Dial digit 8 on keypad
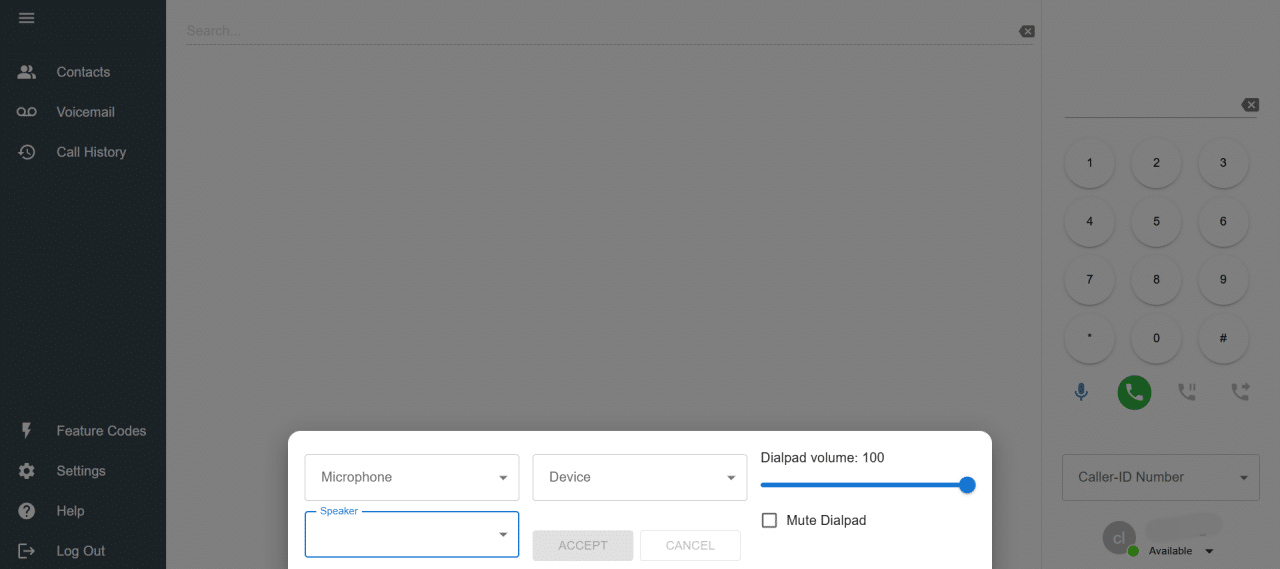1280x569 pixels. coord(1156,280)
